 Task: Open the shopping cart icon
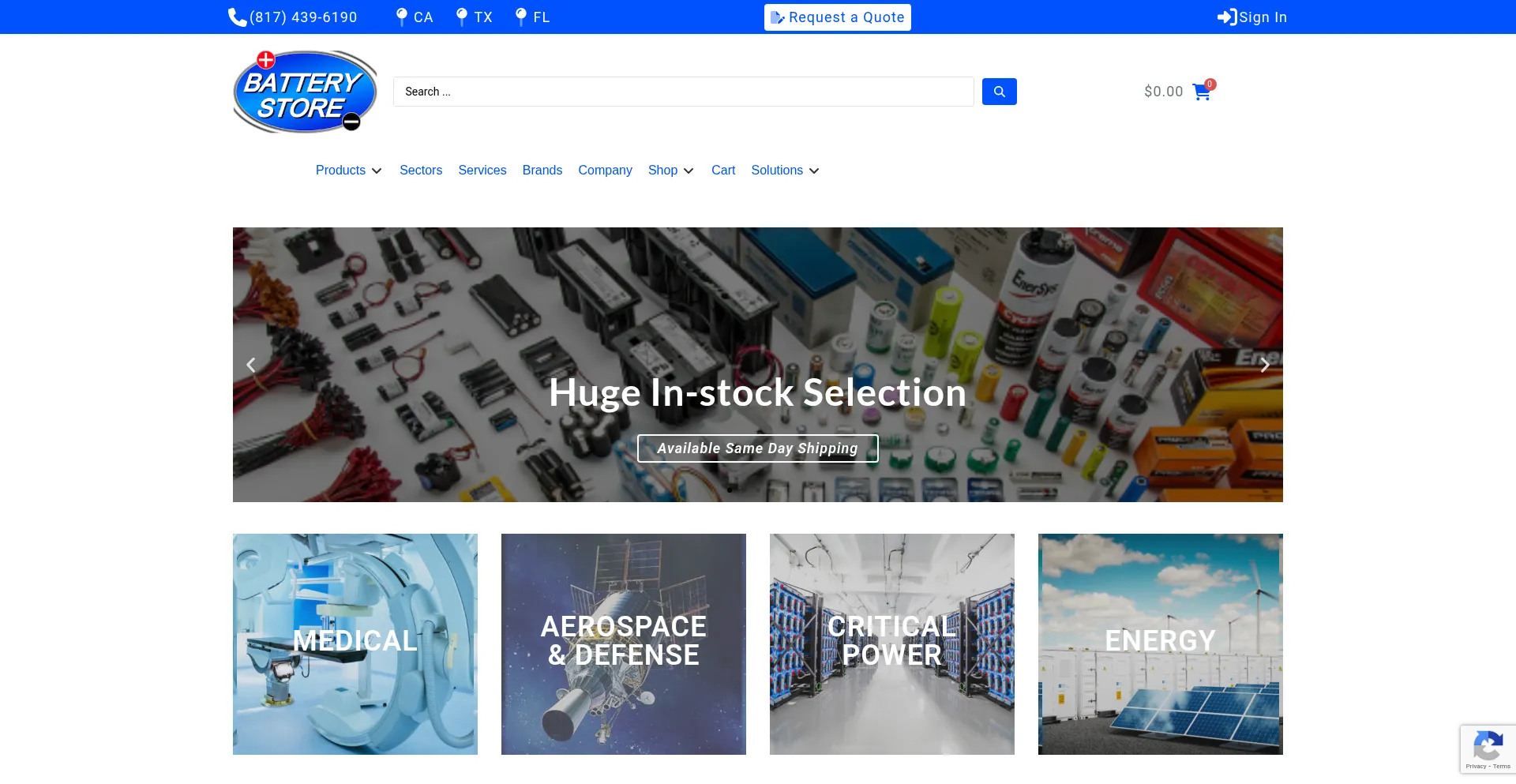coord(1202,92)
